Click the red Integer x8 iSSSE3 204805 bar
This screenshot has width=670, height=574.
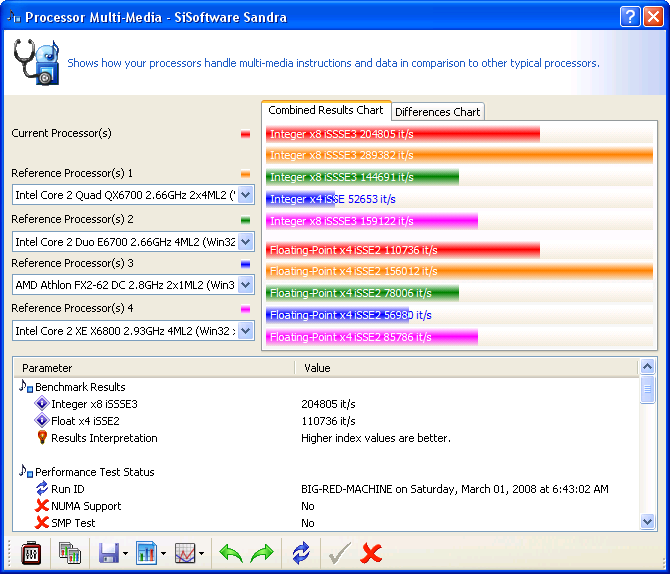[x=403, y=134]
